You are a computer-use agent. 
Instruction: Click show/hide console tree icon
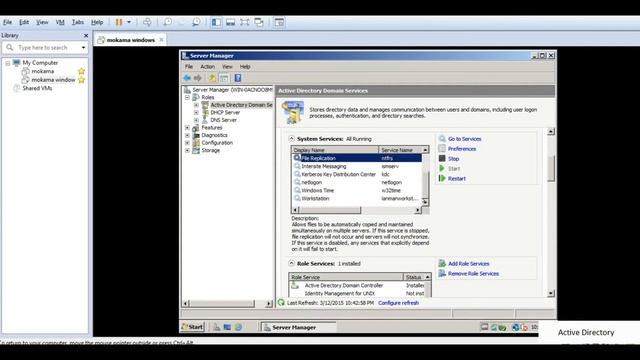click(x=224, y=78)
